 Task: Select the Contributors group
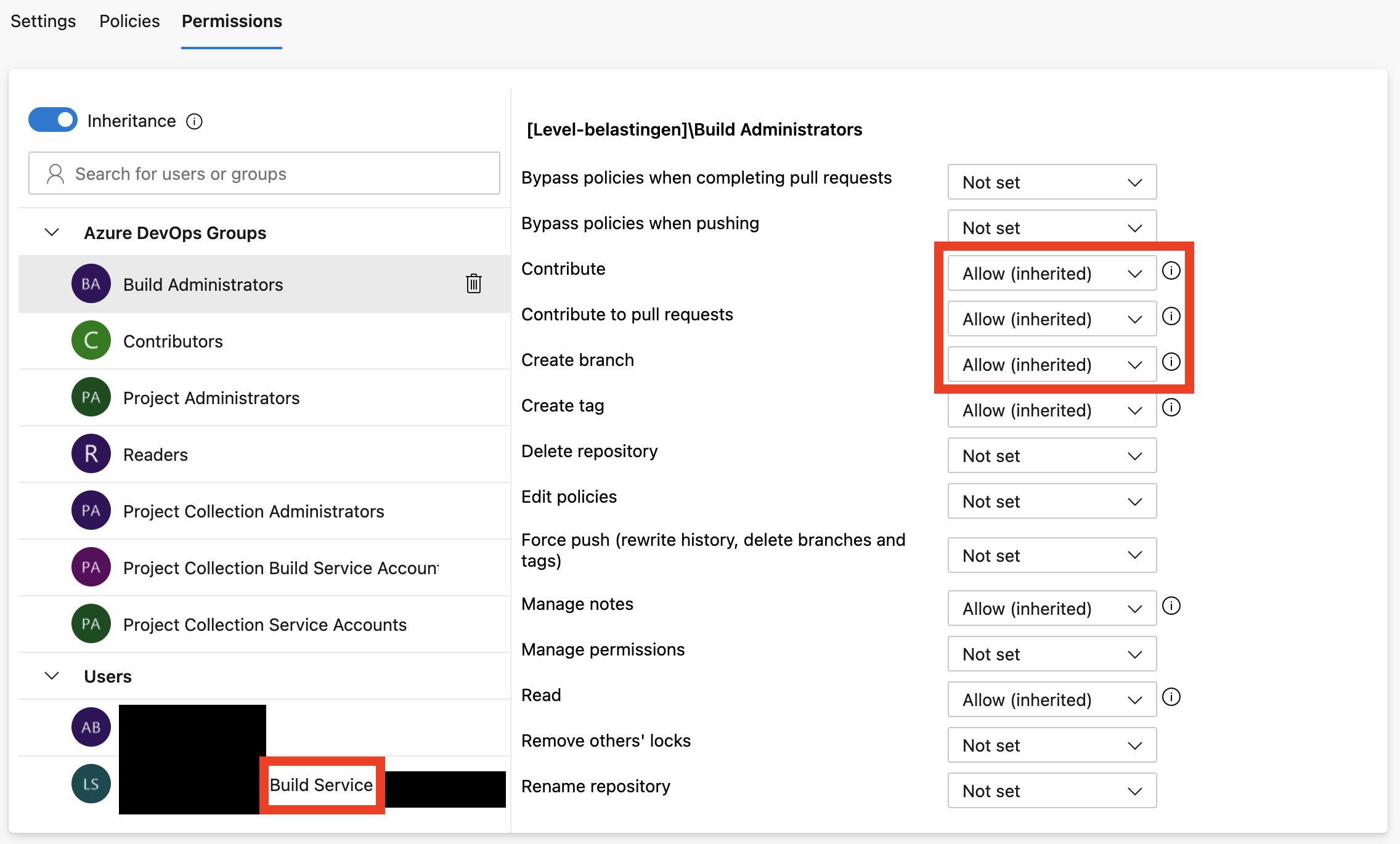pos(173,341)
